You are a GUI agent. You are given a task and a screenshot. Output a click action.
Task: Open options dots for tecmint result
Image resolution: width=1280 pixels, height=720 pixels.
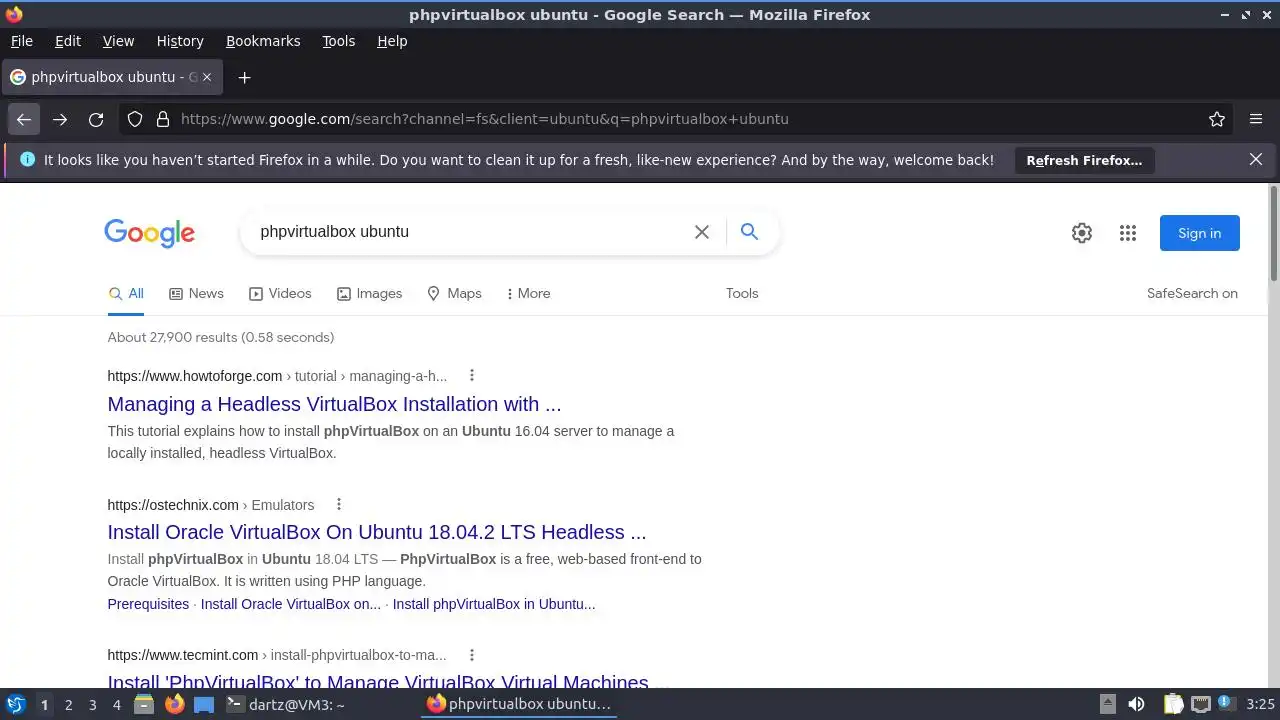point(472,655)
